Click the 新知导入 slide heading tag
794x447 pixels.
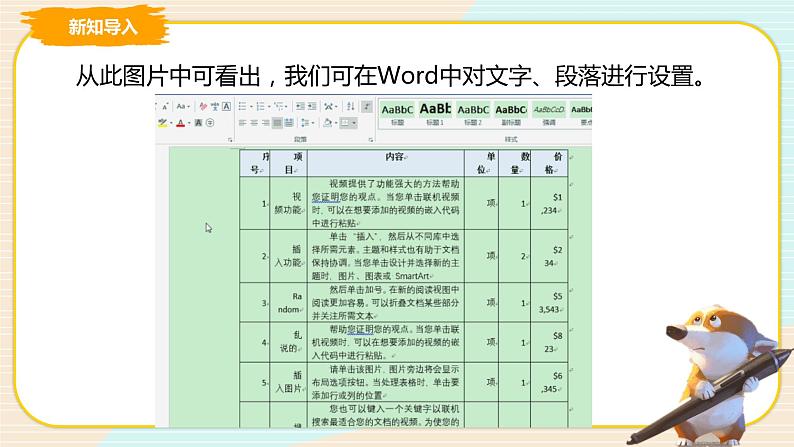103,26
